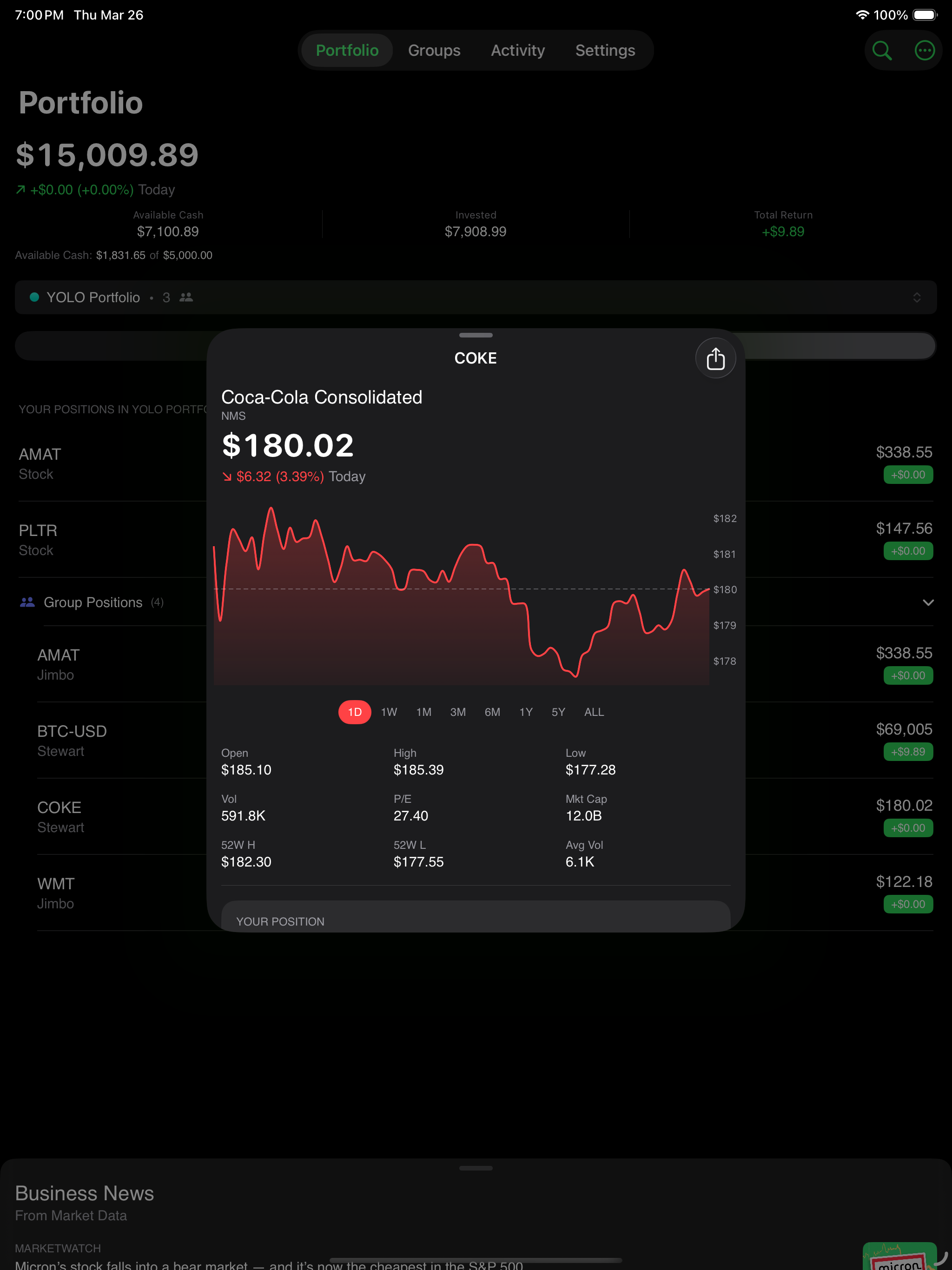Tap the people icon beside YOLO Portfolio
This screenshot has width=952, height=1270.
pyautogui.click(x=186, y=298)
